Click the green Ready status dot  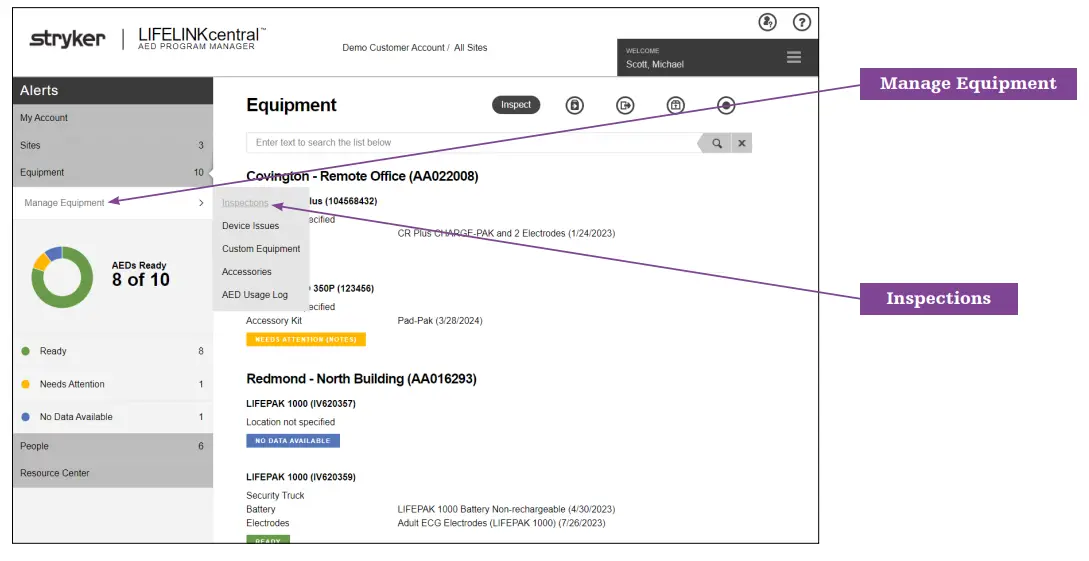click(26, 351)
